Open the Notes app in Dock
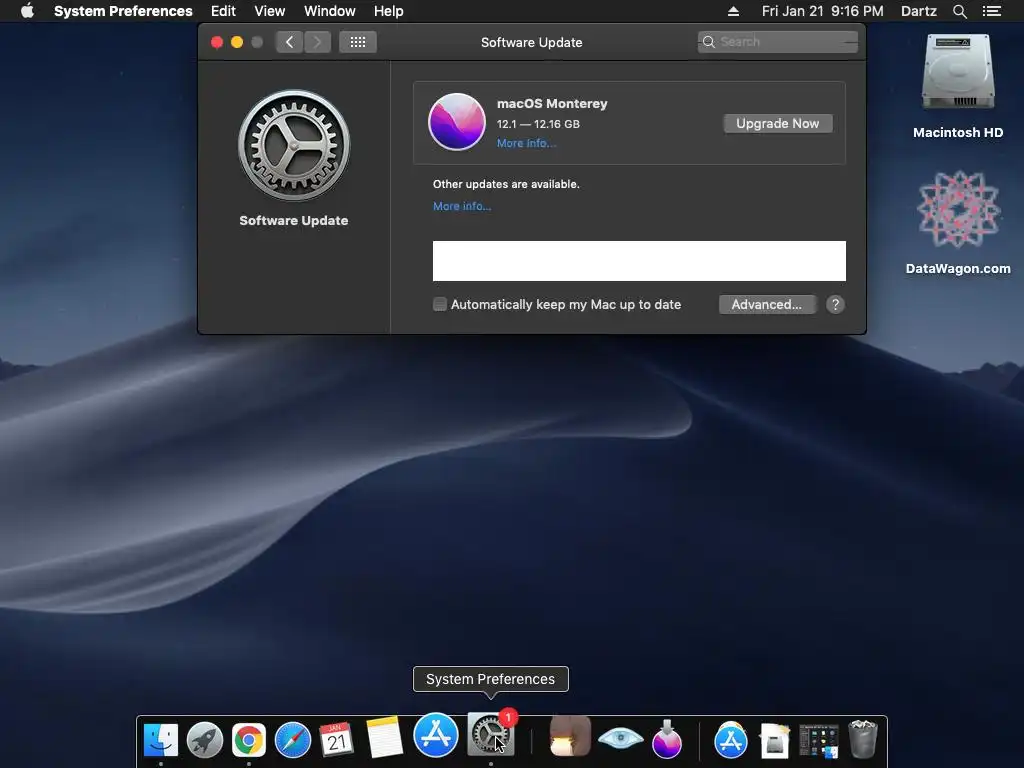The image size is (1024, 768). pos(385,737)
